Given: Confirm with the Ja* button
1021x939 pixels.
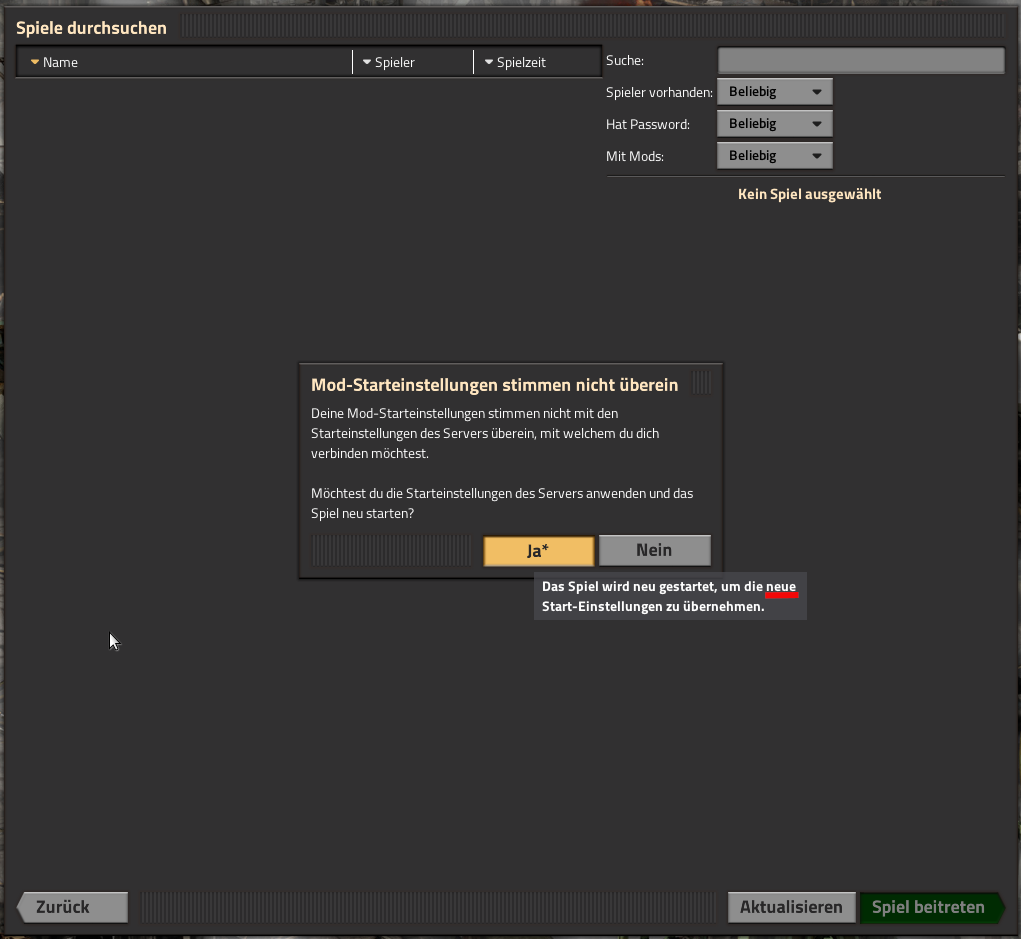Looking at the screenshot, I should click(x=538, y=551).
